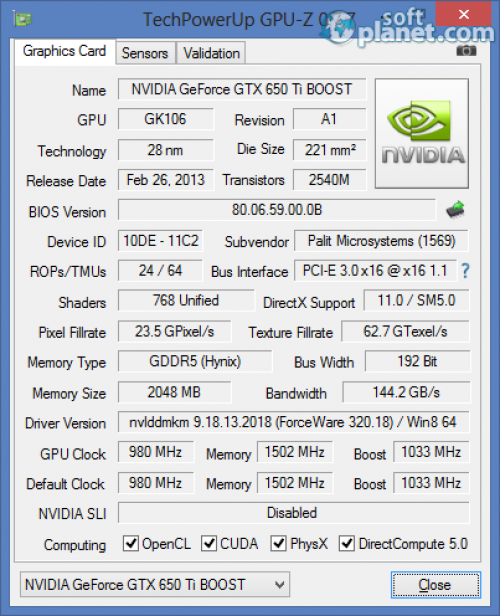The height and width of the screenshot is (616, 500).
Task: Click the Close button
Action: [436, 585]
